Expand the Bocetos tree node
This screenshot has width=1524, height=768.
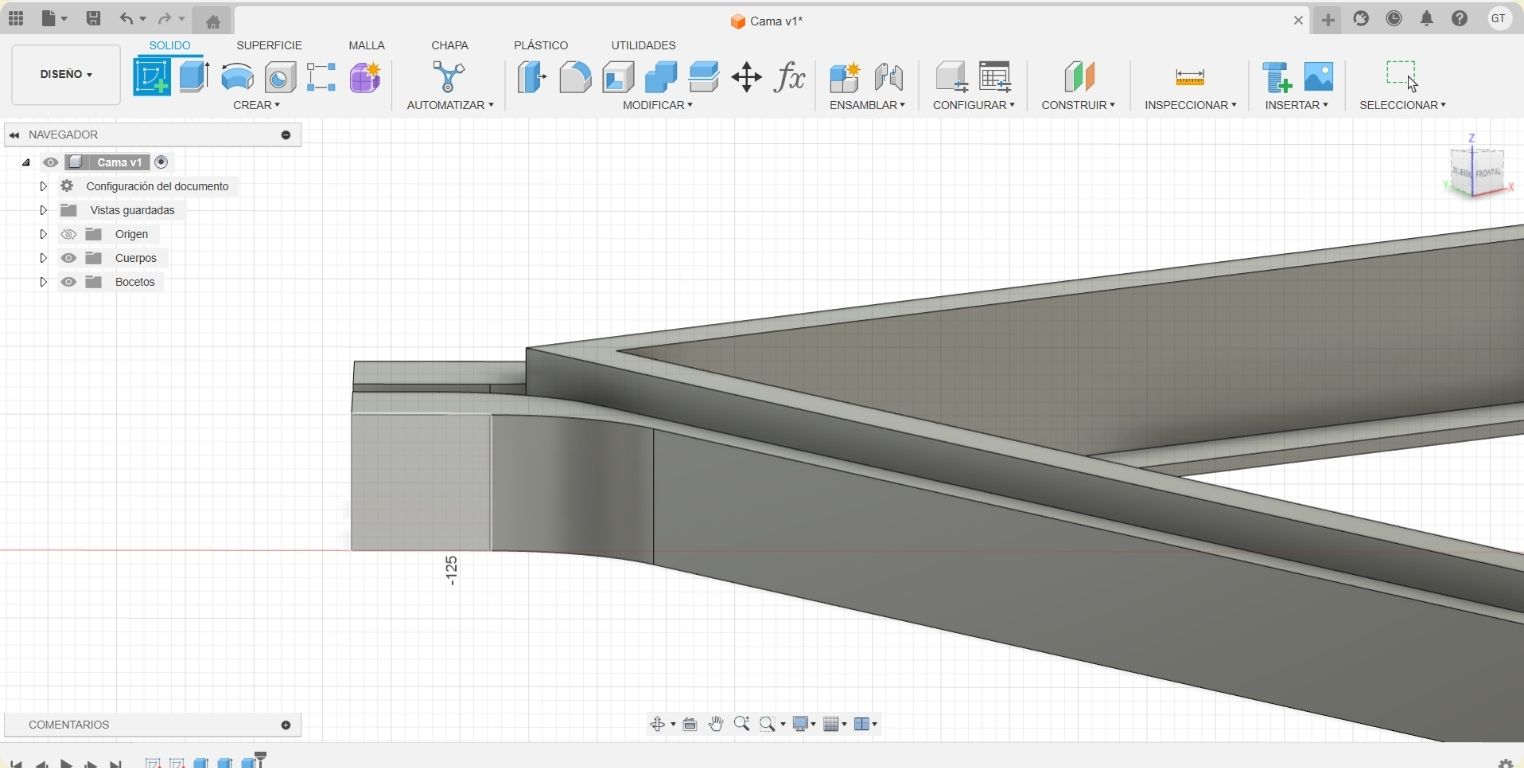(x=43, y=282)
